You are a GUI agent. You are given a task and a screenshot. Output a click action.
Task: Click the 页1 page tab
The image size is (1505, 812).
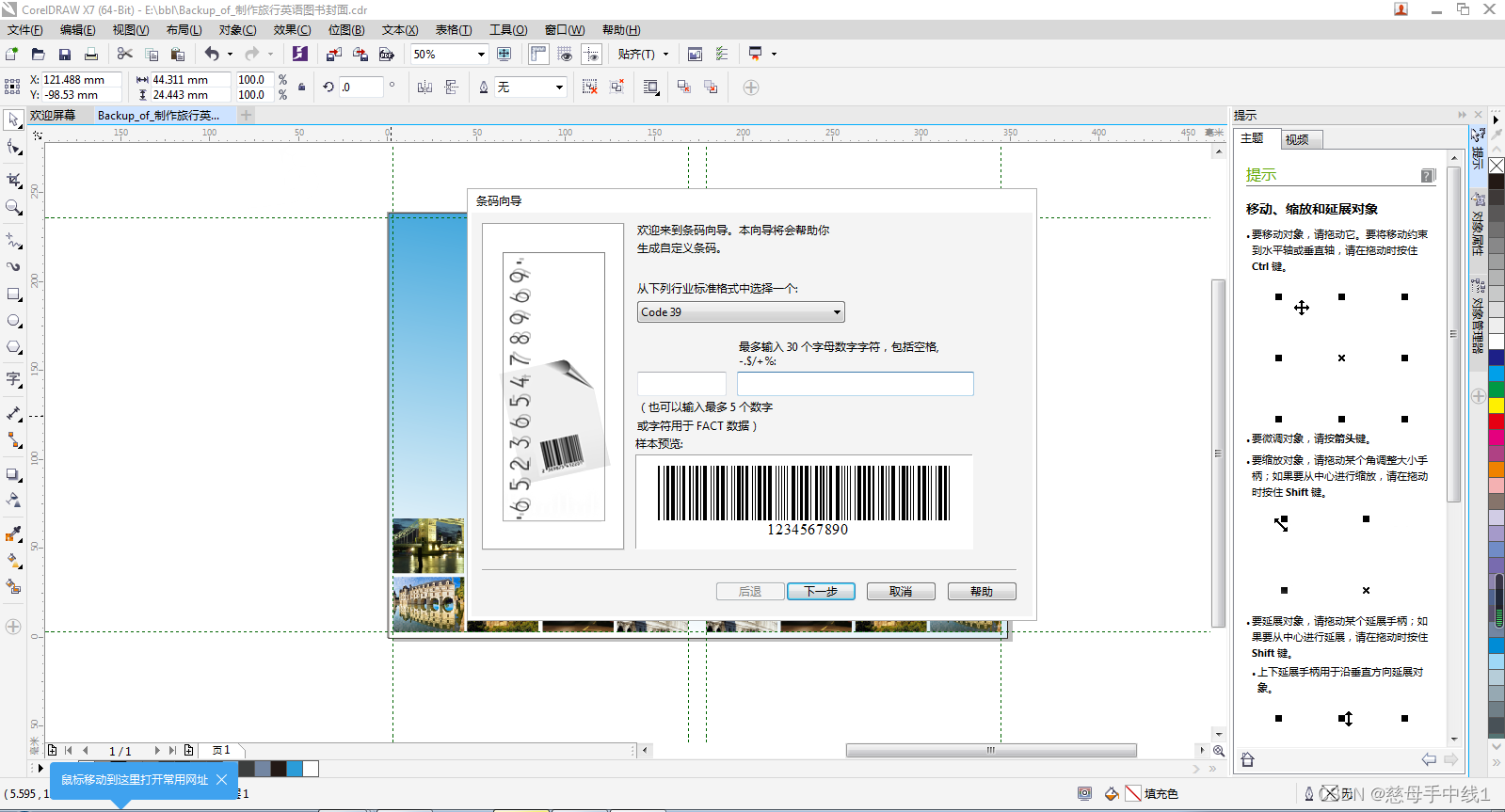[x=222, y=750]
